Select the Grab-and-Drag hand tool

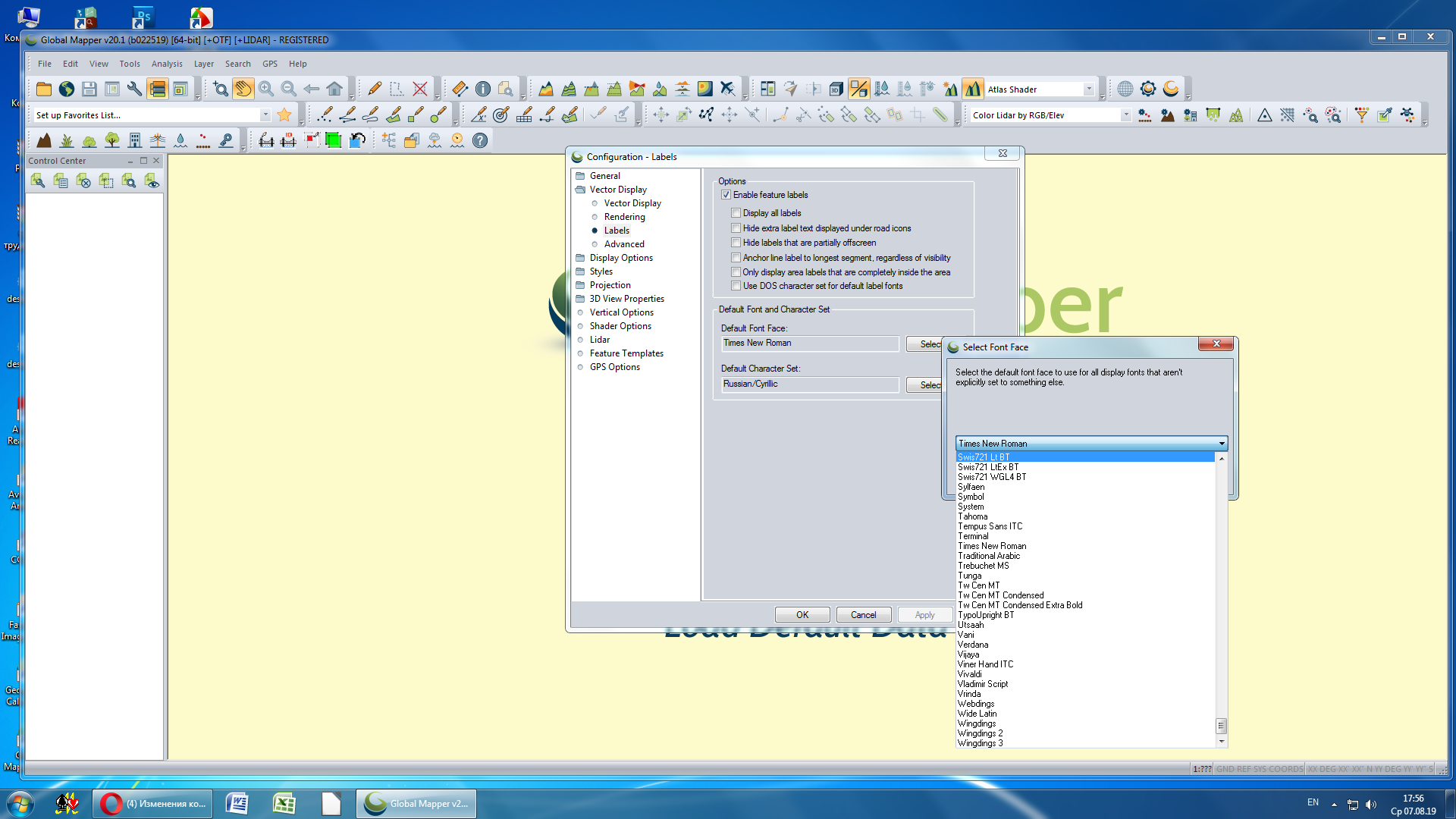243,89
